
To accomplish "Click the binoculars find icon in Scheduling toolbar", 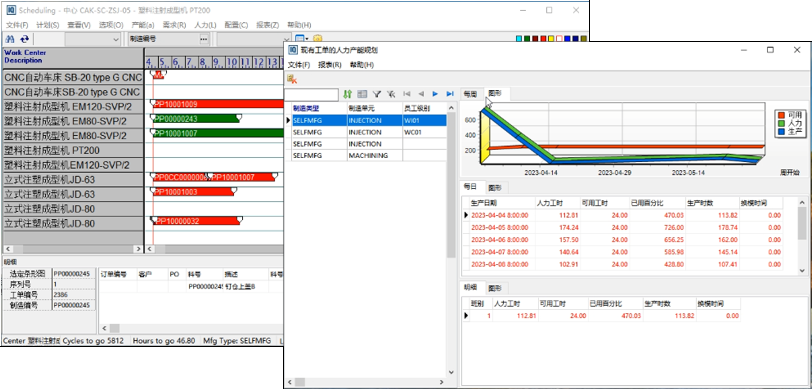I will [x=9, y=39].
